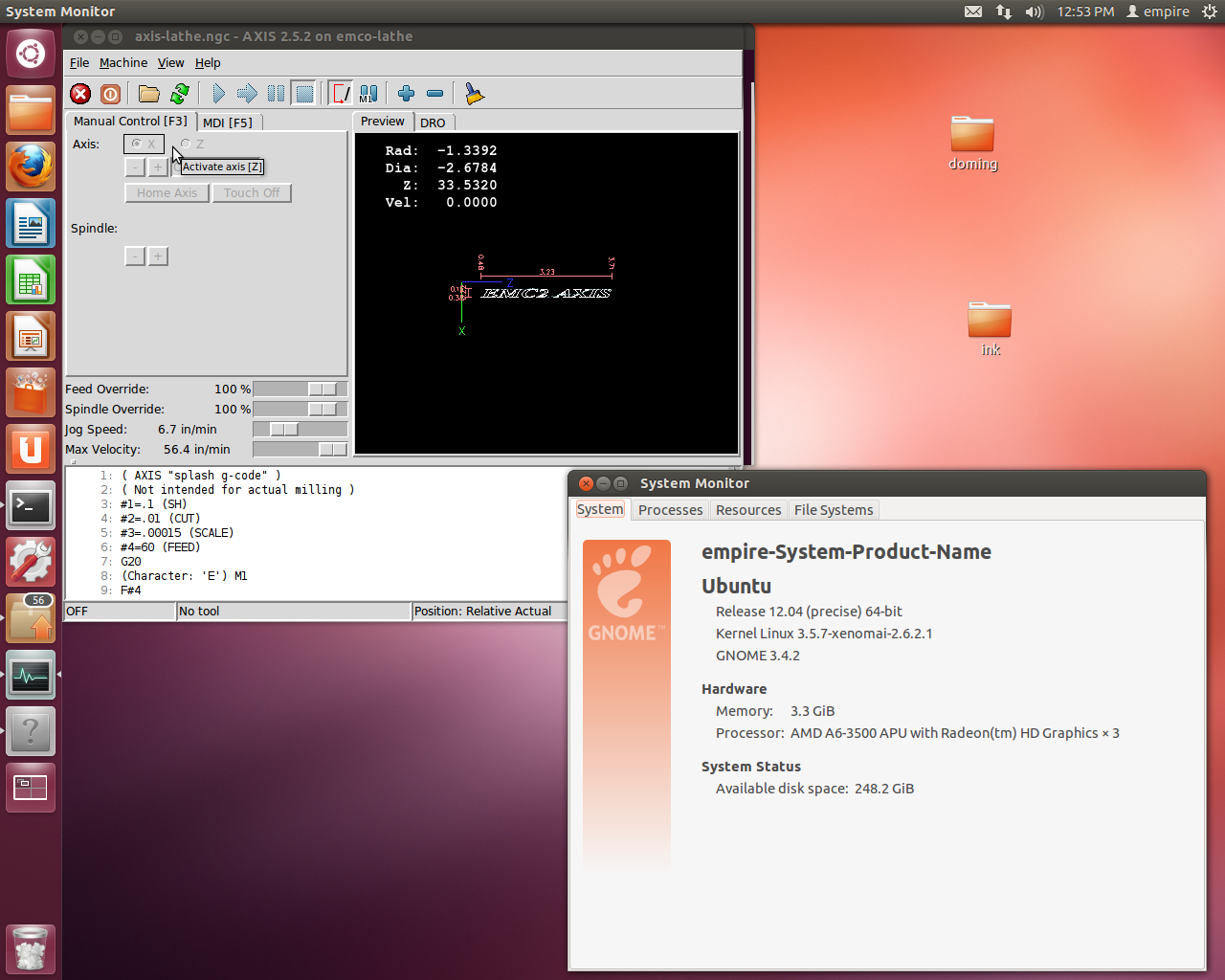Open the File menu in AXIS

79,62
